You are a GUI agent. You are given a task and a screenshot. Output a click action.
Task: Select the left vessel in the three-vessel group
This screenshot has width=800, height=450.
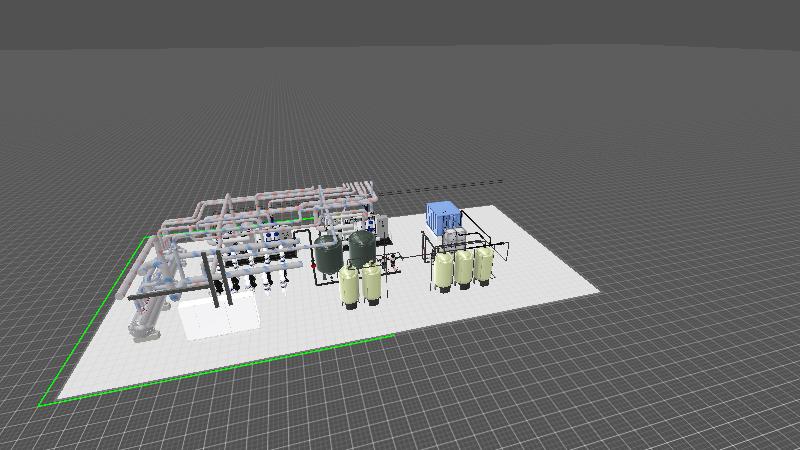[443, 270]
